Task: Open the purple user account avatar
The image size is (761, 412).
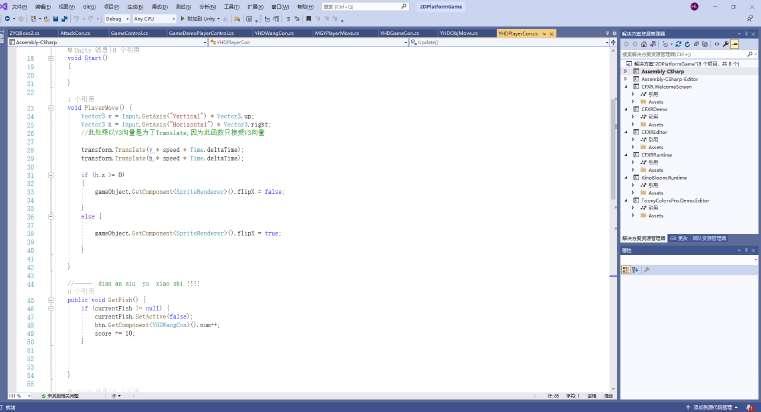Action: 695,7
